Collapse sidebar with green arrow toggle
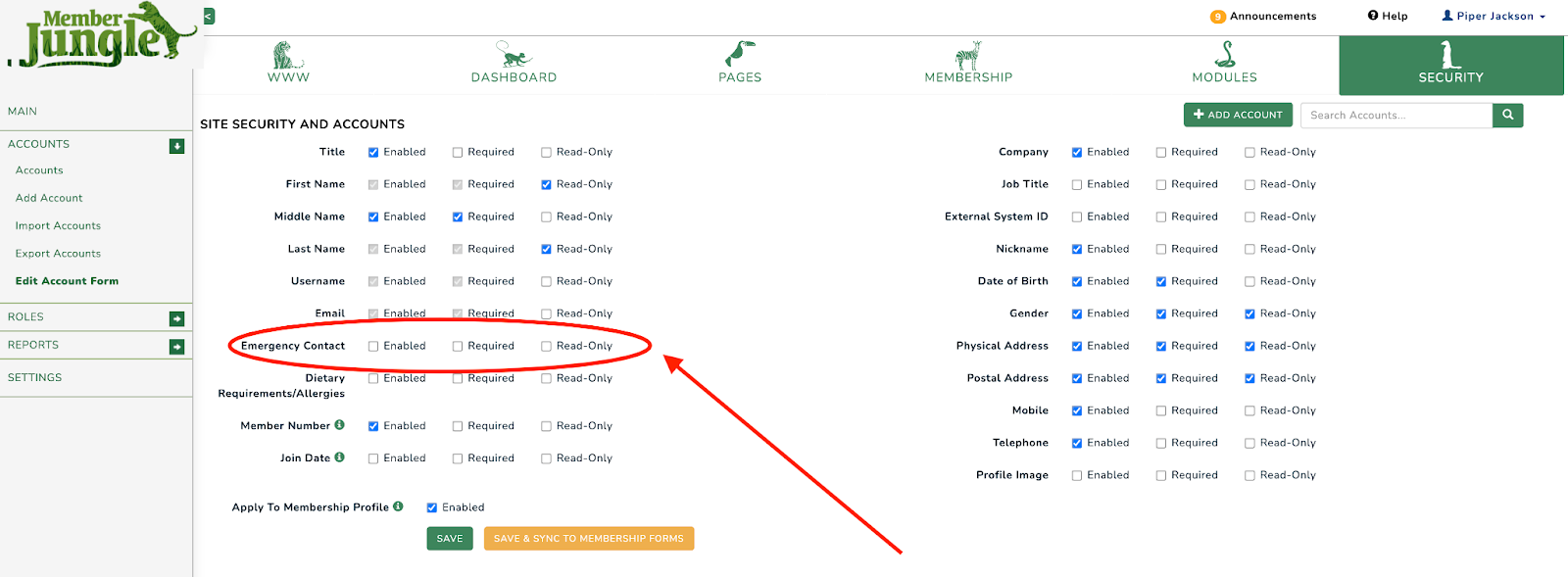The height and width of the screenshot is (577, 1568). pyautogui.click(x=209, y=16)
